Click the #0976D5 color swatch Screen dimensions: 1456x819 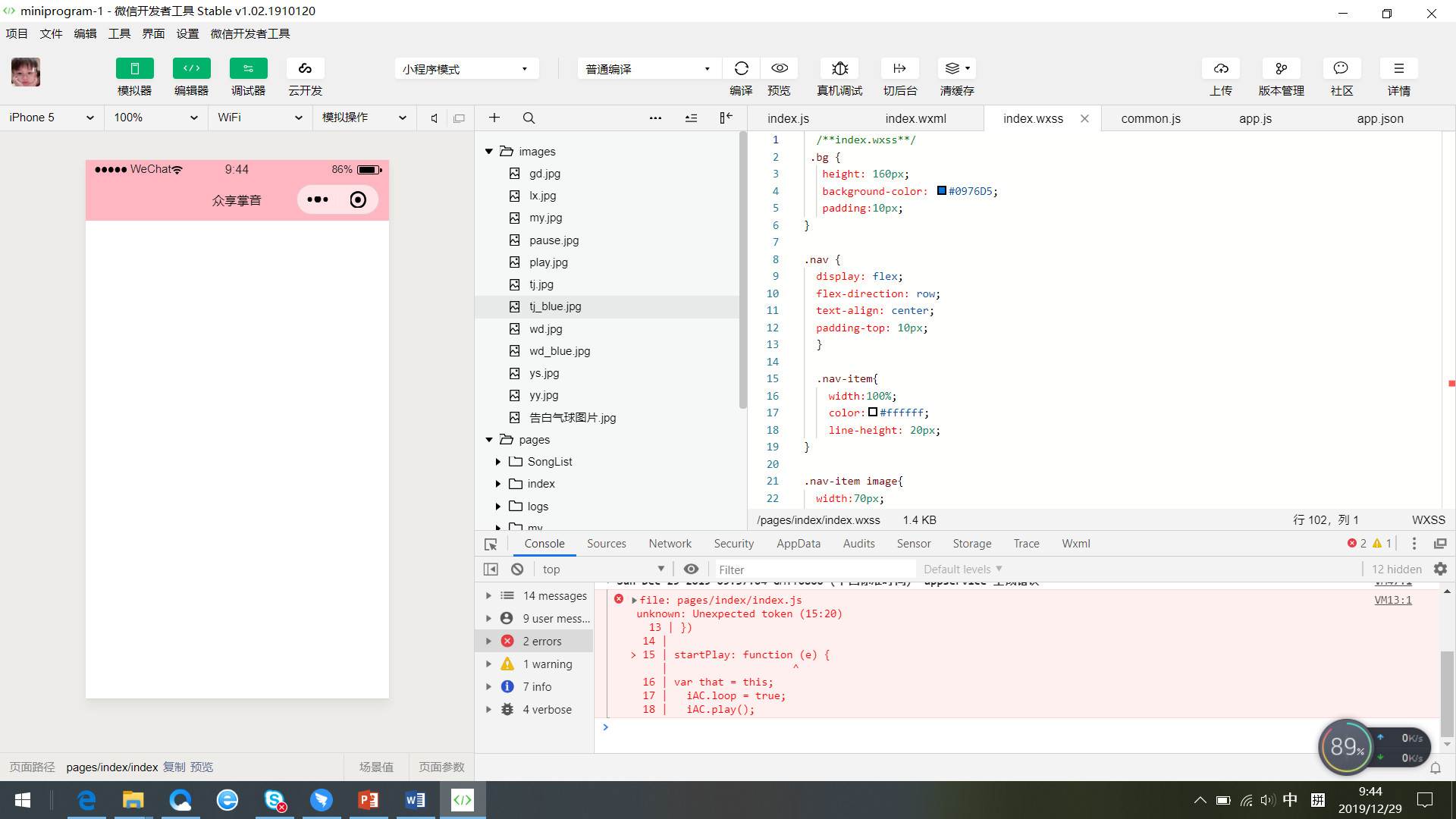[941, 191]
